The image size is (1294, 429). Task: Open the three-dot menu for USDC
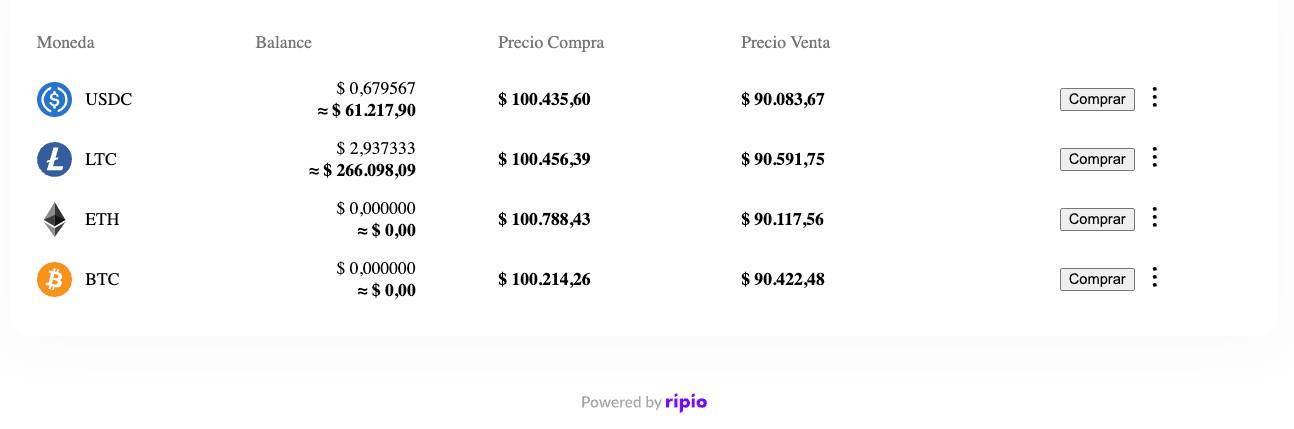[1155, 97]
